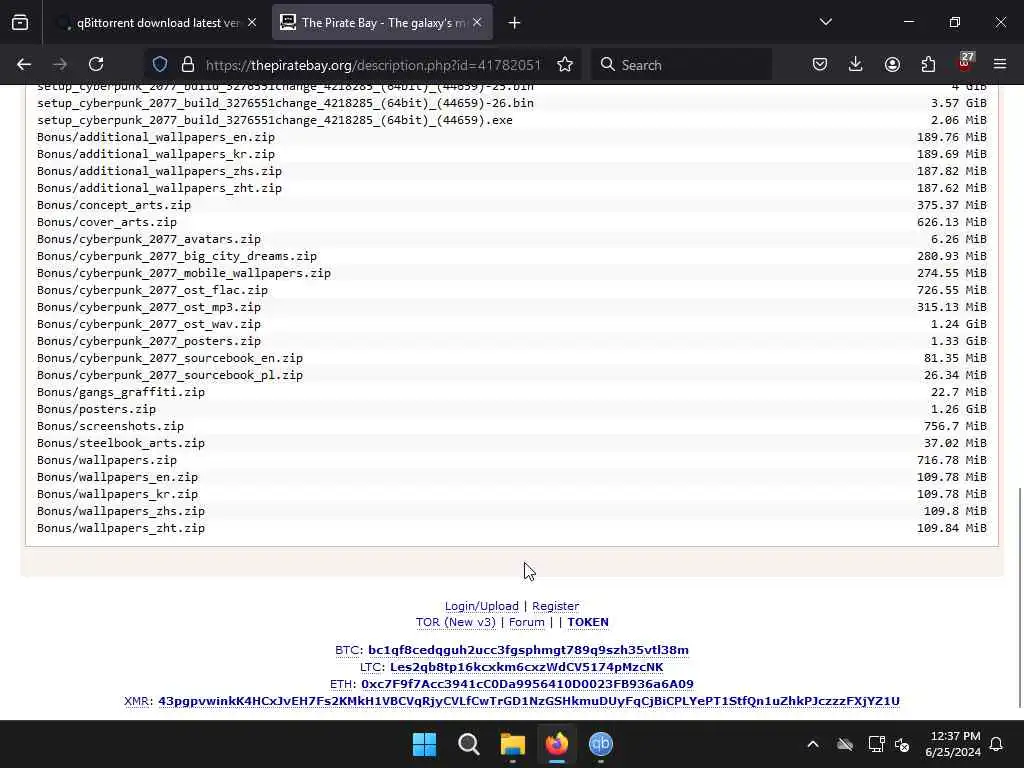Open the TOKEN link
Image resolution: width=1024 pixels, height=768 pixels.
588,622
